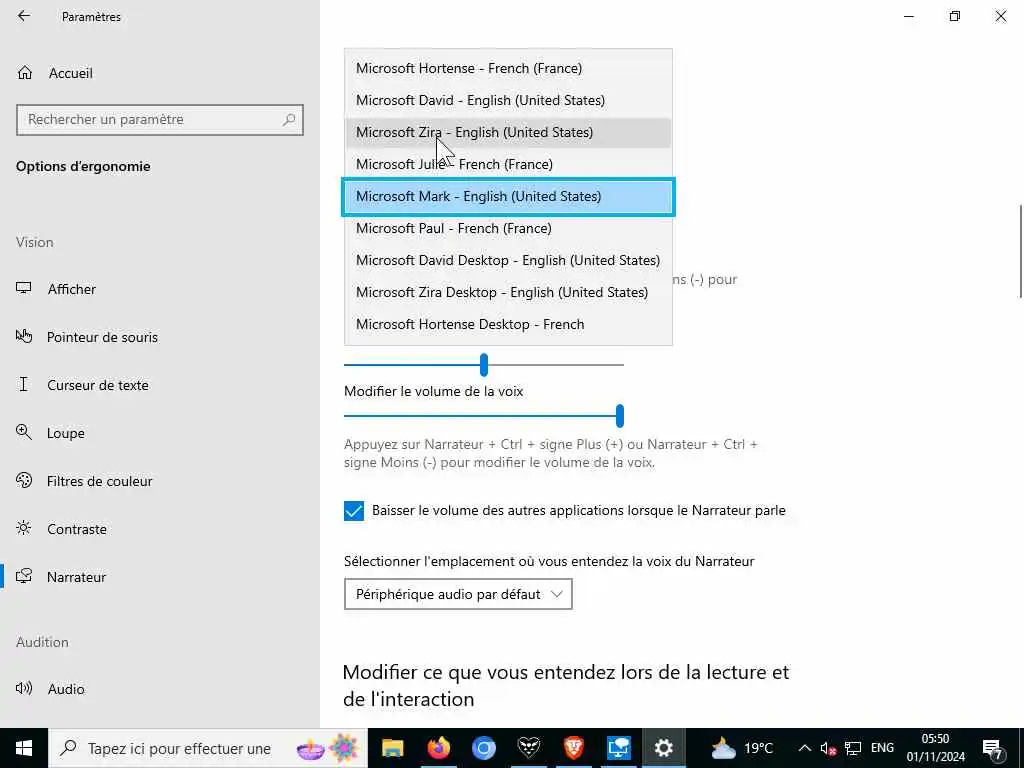Choose Microsoft Hortense Desktop - French voice
The width and height of the screenshot is (1024, 768).
point(508,324)
